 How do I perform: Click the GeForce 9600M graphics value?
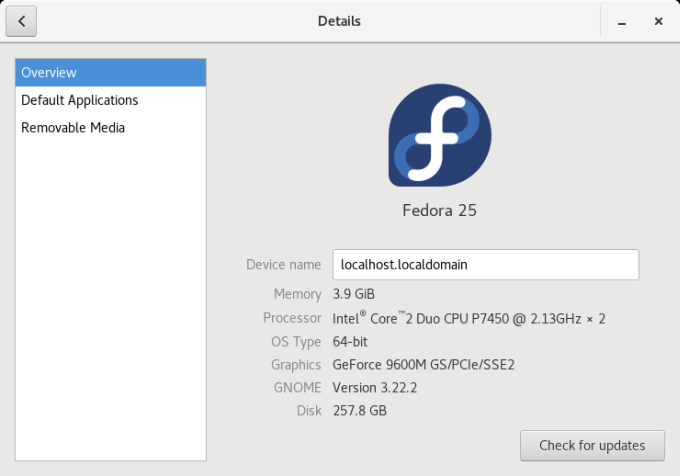422,365
